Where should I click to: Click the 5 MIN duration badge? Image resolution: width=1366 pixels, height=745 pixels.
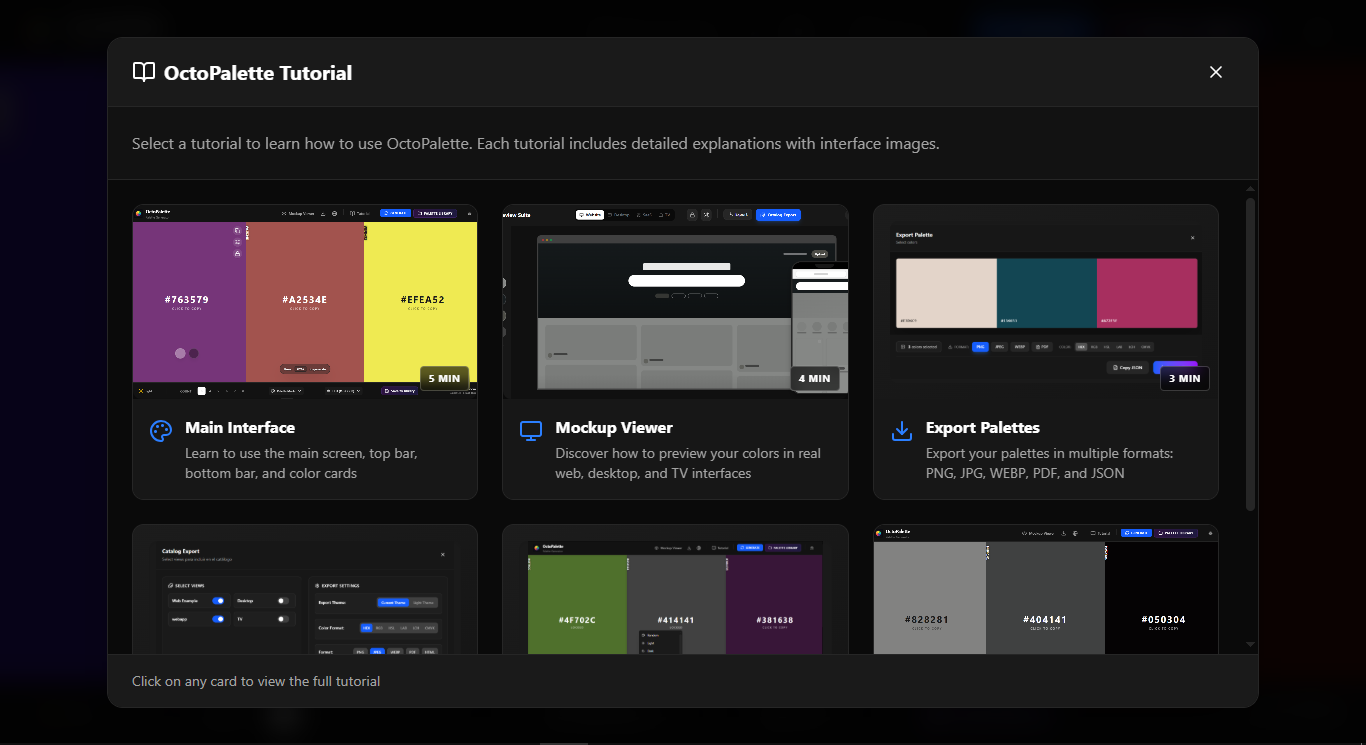(x=444, y=378)
